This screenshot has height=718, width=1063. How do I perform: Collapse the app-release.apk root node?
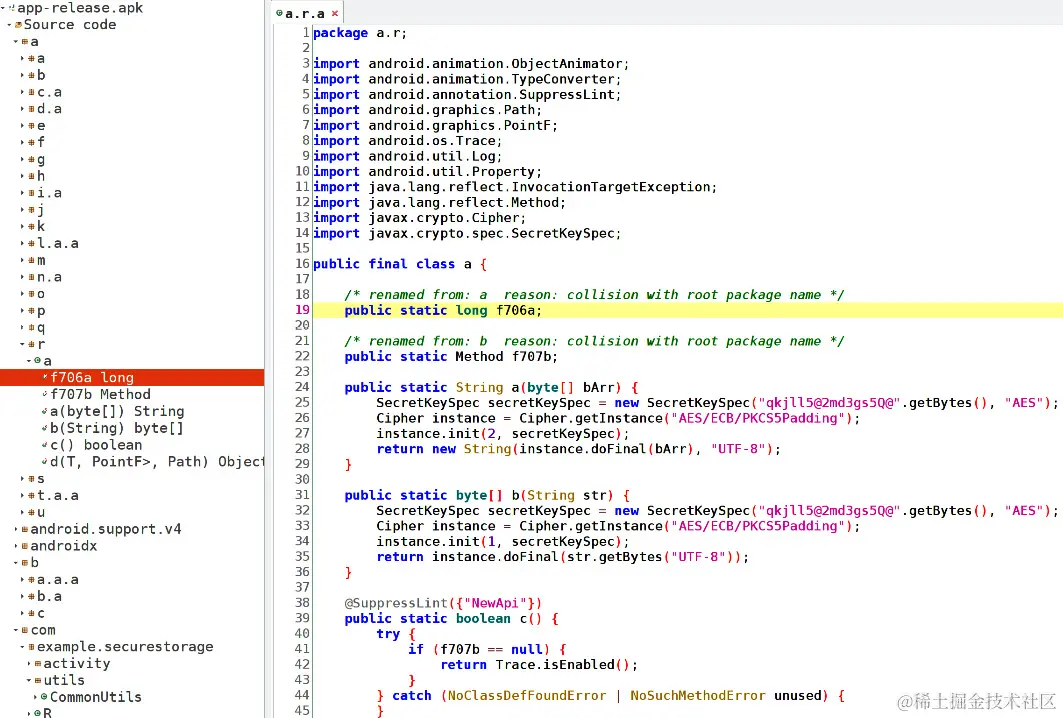pyautogui.click(x=3, y=7)
